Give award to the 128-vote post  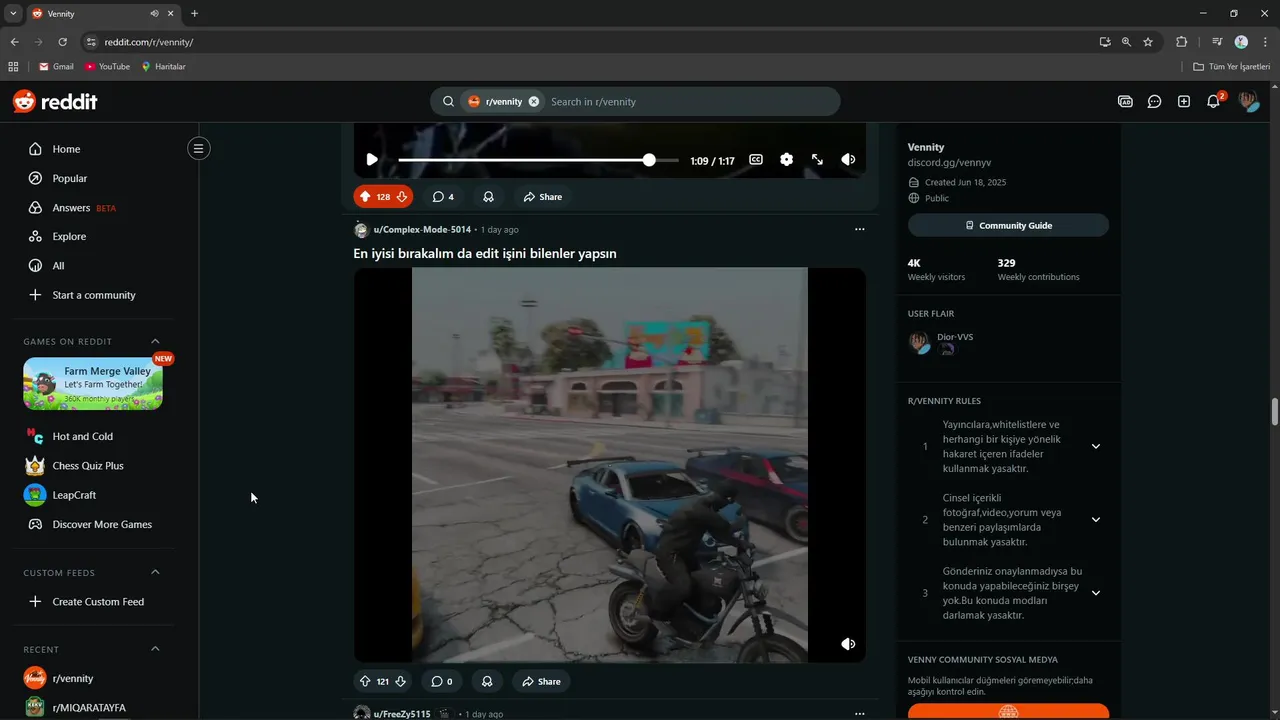488,197
